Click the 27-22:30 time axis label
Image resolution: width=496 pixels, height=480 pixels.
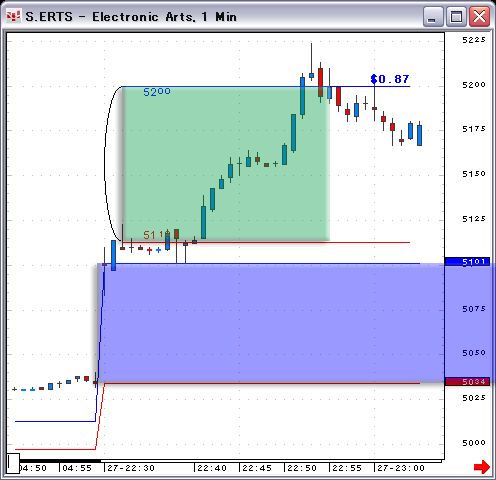(x=131, y=468)
